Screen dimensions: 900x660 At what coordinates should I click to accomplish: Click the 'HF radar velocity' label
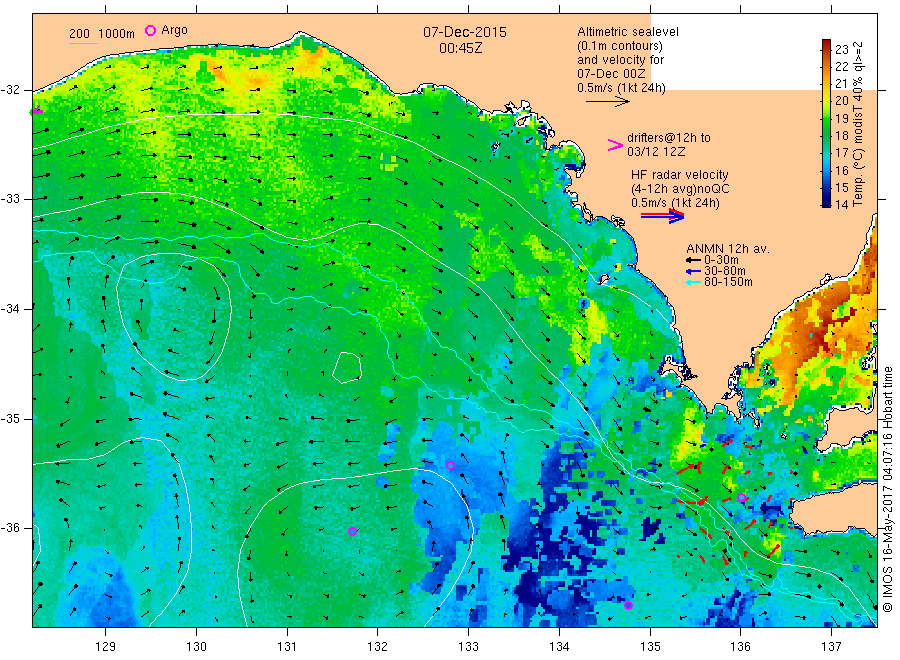coord(680,174)
